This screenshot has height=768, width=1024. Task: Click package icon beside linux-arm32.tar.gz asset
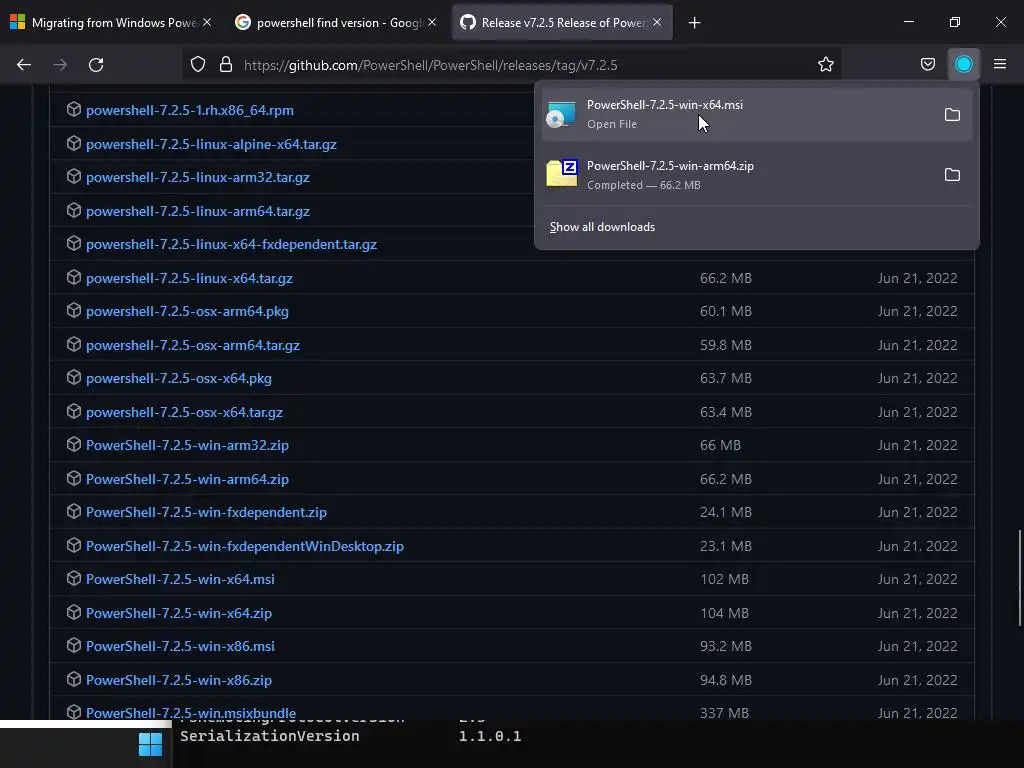tap(74, 176)
